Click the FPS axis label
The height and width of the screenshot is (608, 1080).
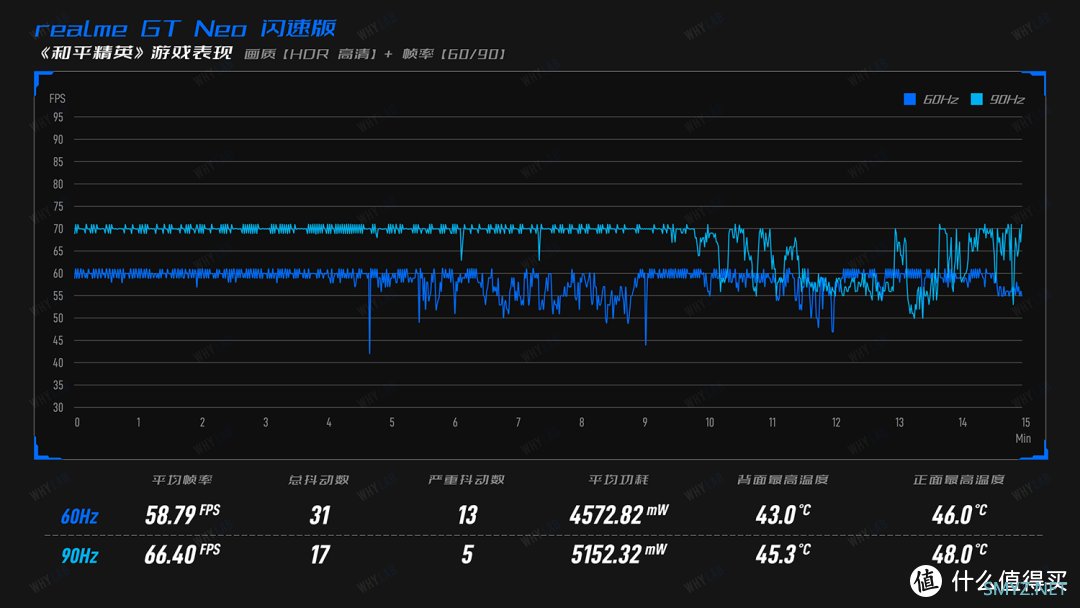57,98
